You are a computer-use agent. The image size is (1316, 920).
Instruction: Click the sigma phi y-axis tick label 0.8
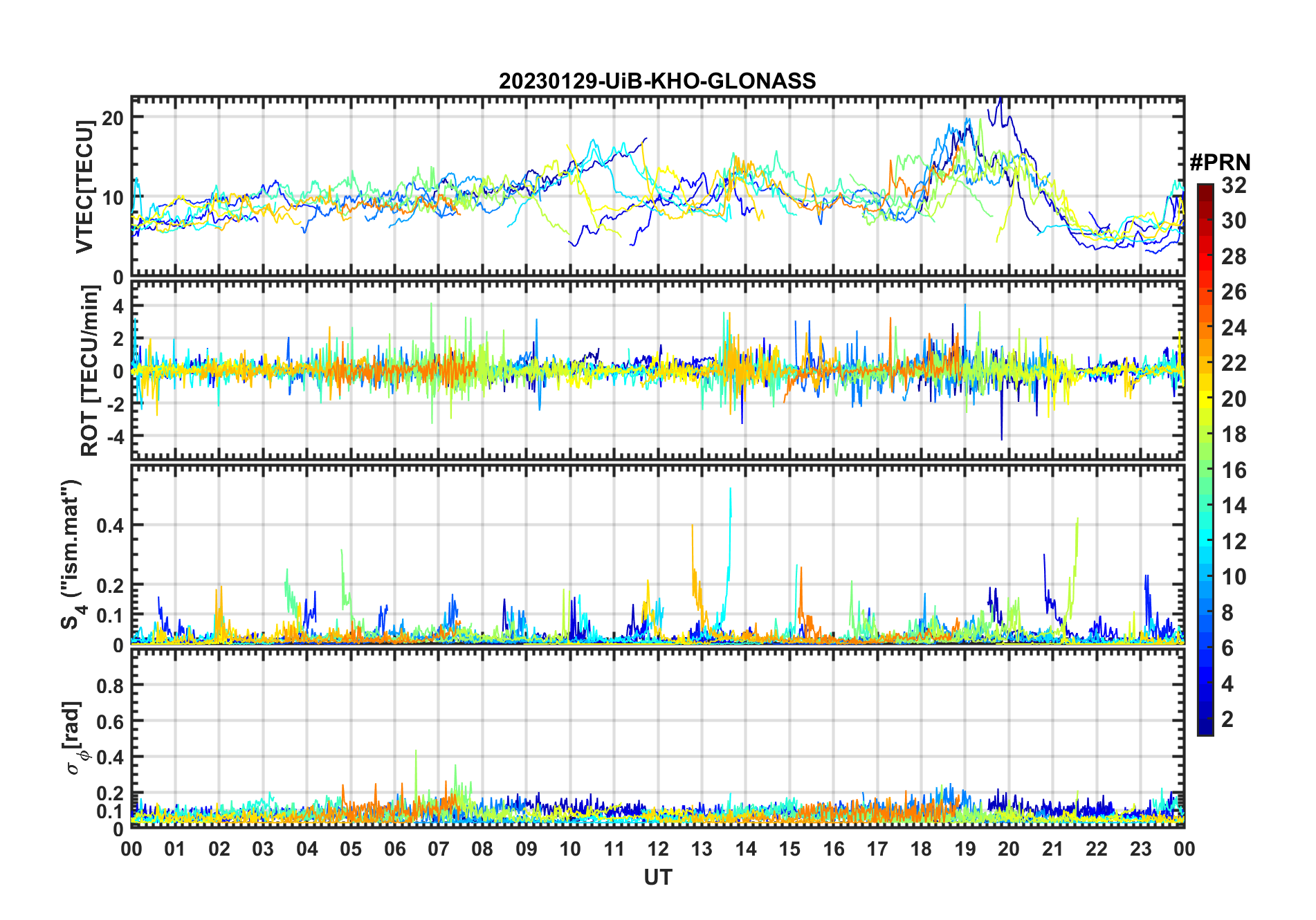tap(111, 686)
